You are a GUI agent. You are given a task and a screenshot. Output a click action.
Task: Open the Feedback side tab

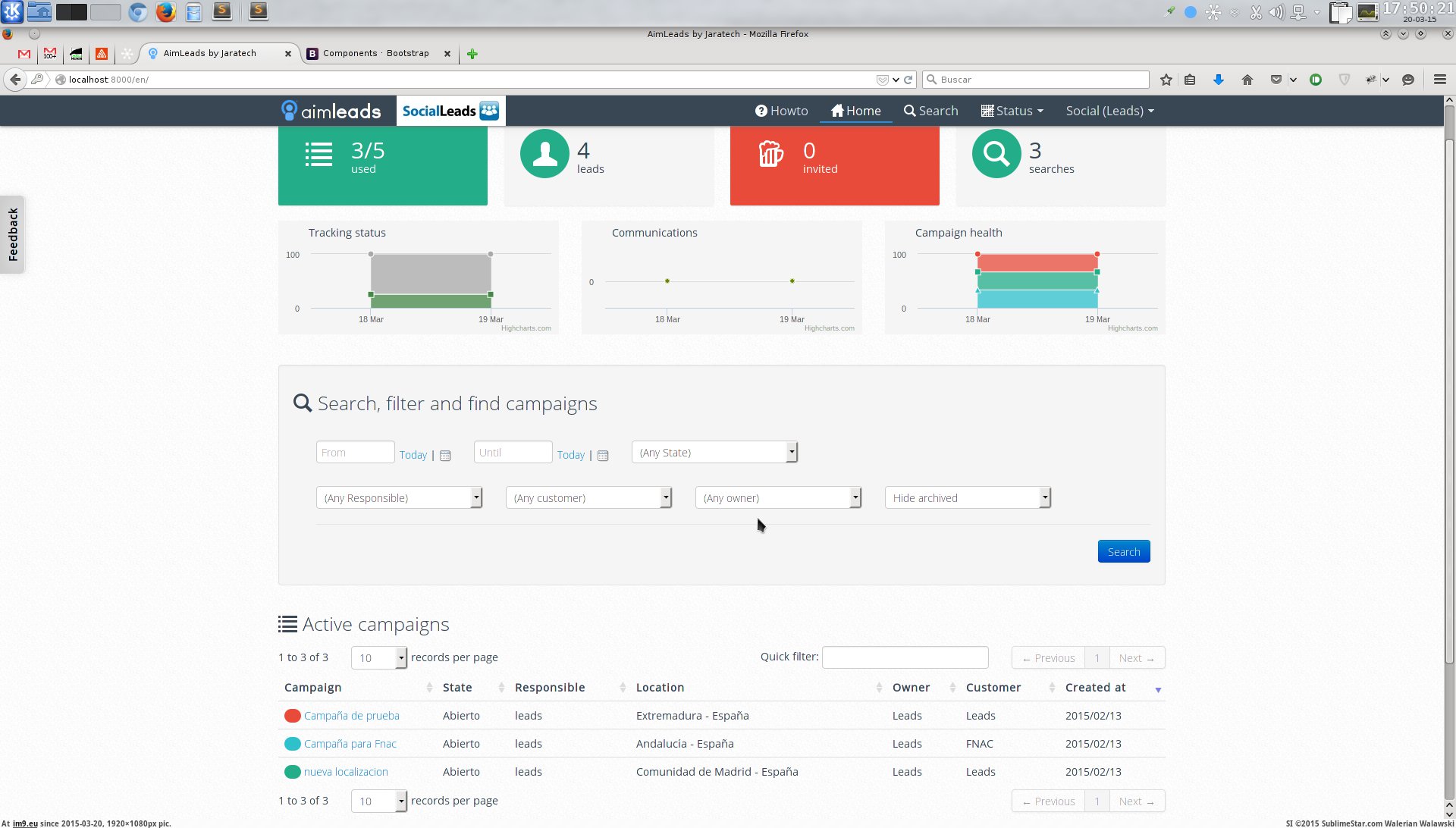point(12,234)
